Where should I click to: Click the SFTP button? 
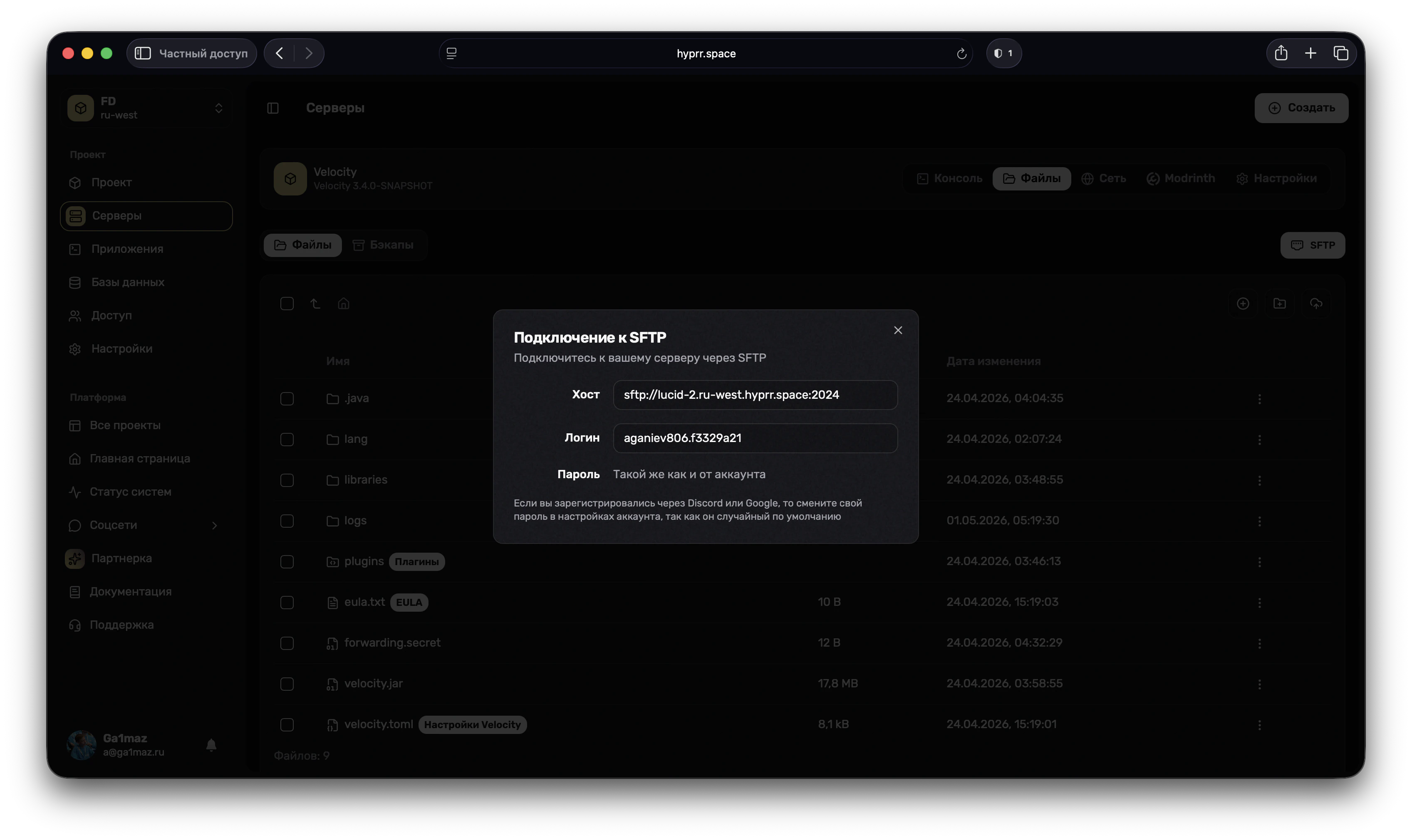point(1312,245)
